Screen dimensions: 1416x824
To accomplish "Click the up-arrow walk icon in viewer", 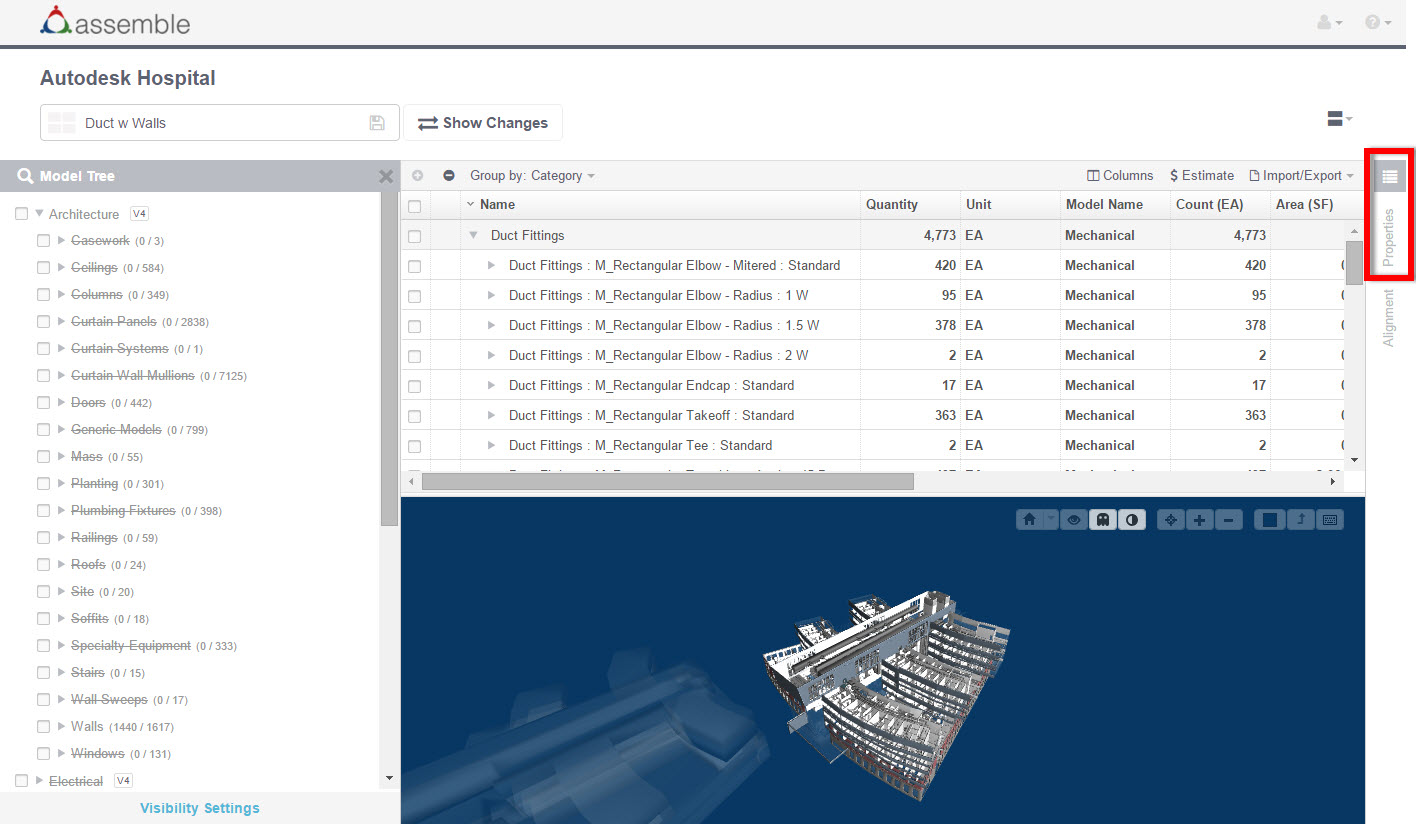I will (x=1300, y=520).
